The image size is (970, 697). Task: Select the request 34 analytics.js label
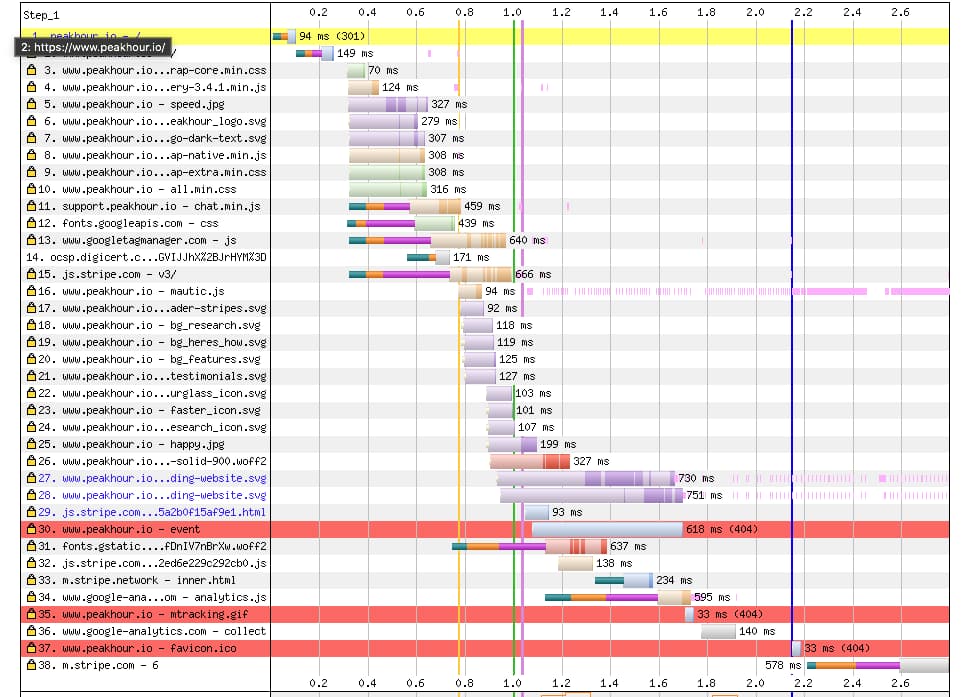(x=152, y=597)
